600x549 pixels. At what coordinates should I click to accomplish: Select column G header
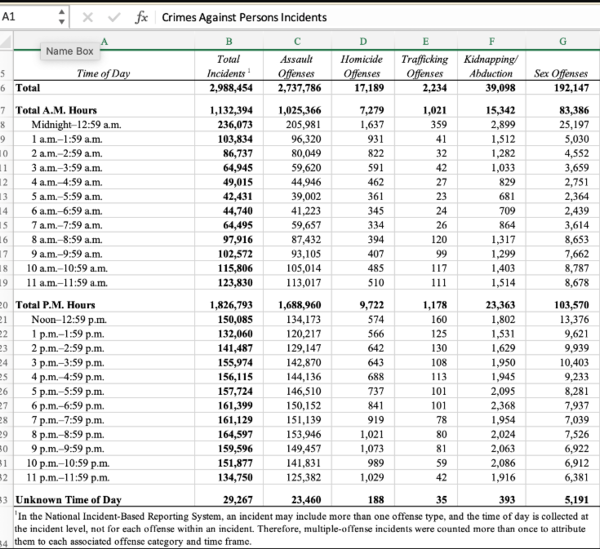[x=565, y=40]
